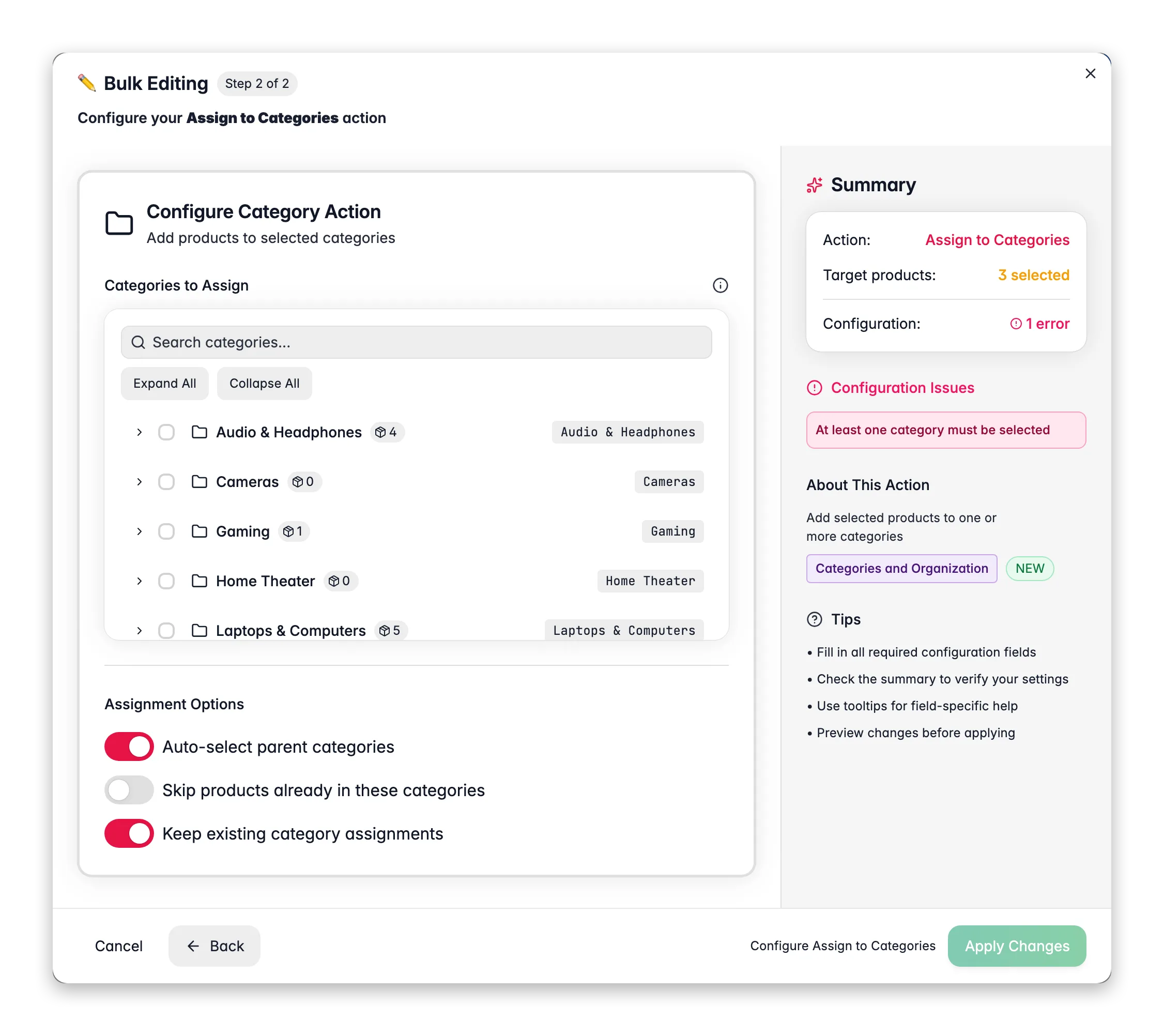Image resolution: width=1164 pixels, height=1036 pixels.
Task: Focus the Search categories input field
Action: [x=416, y=342]
